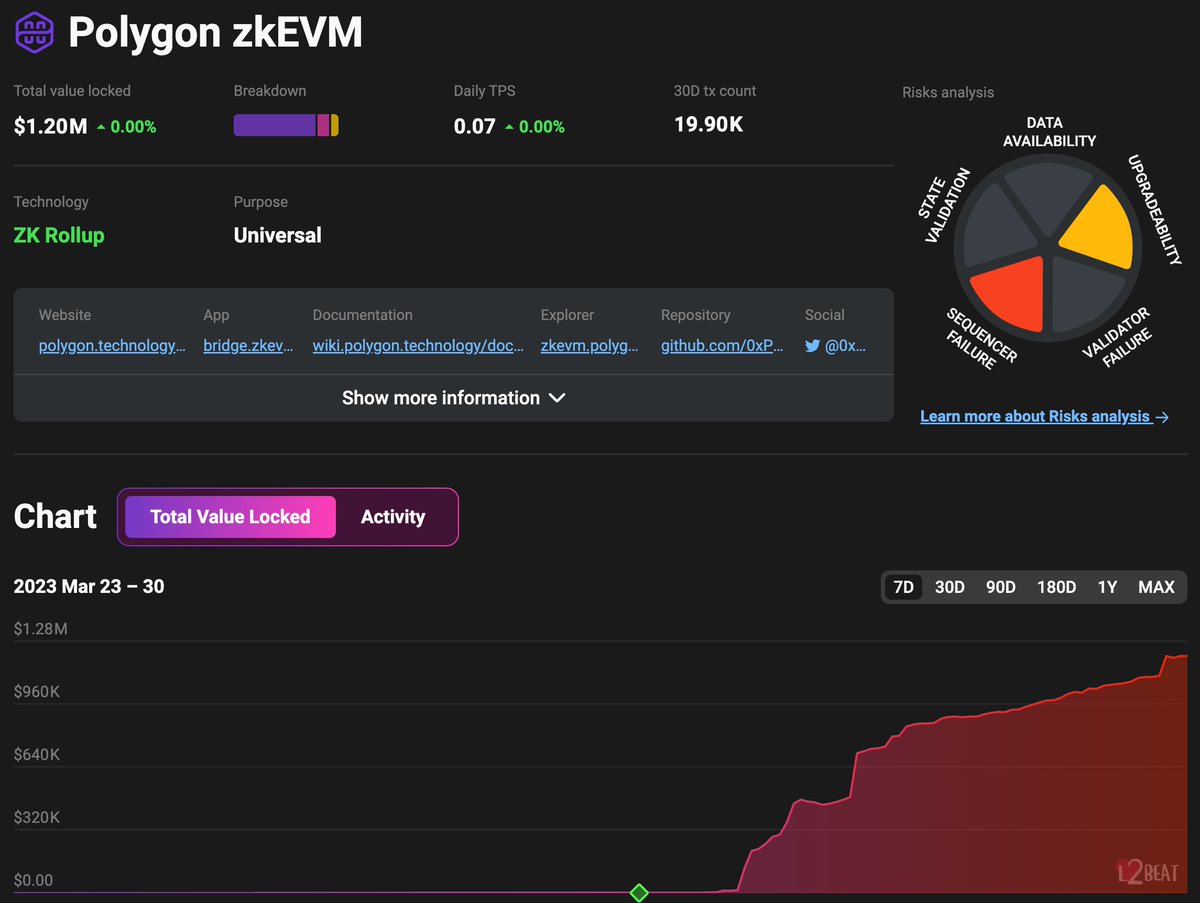Image resolution: width=1200 pixels, height=903 pixels.
Task: Select the 180D time range
Action: 1056,587
